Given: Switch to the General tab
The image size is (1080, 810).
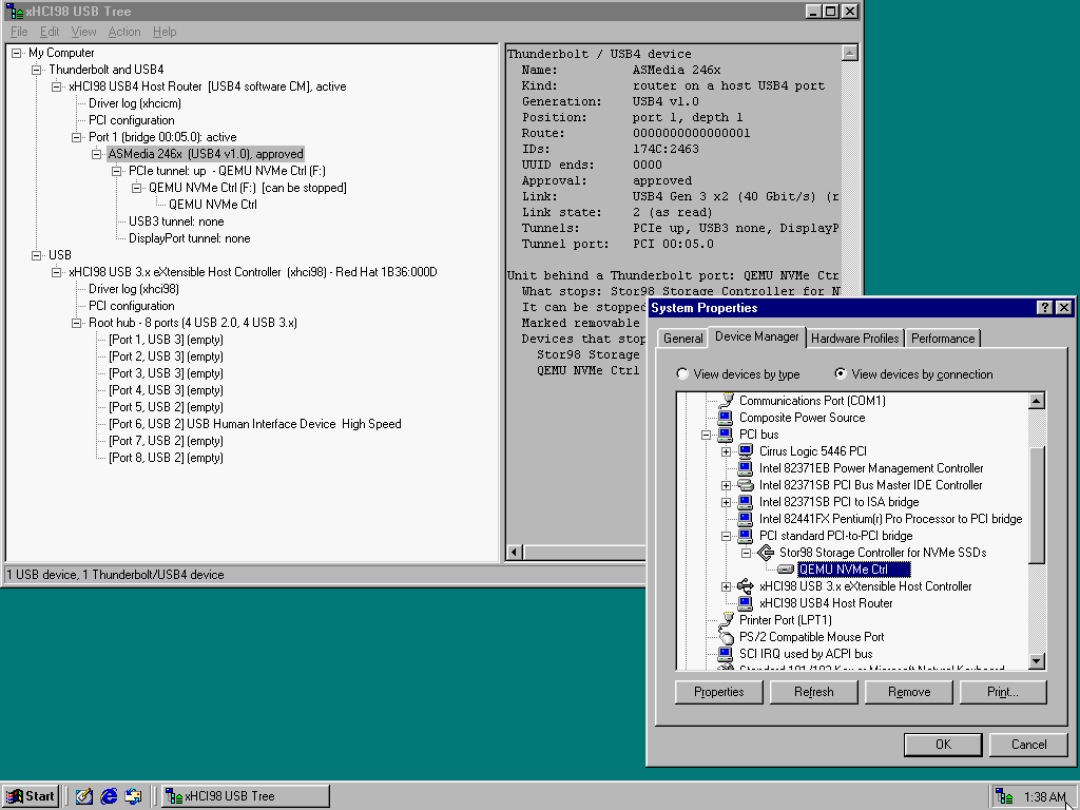Looking at the screenshot, I should pos(683,338).
